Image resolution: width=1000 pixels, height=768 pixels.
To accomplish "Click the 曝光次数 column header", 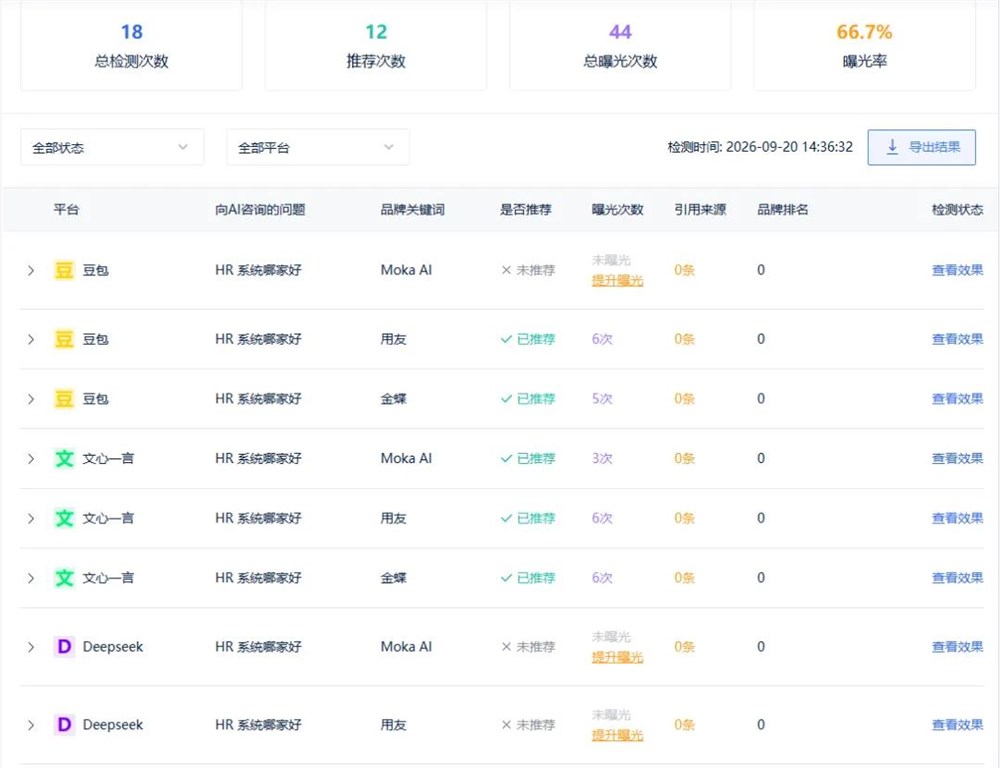I will [x=617, y=210].
